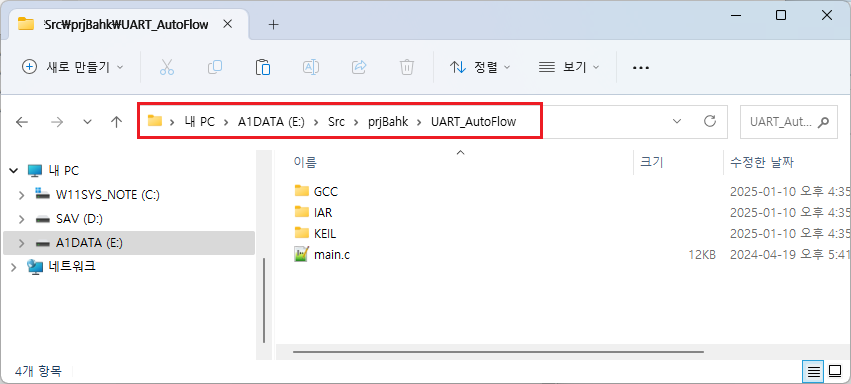Image resolution: width=851 pixels, height=384 pixels.
Task: Click the Share icon in toolbar
Action: pyautogui.click(x=359, y=67)
